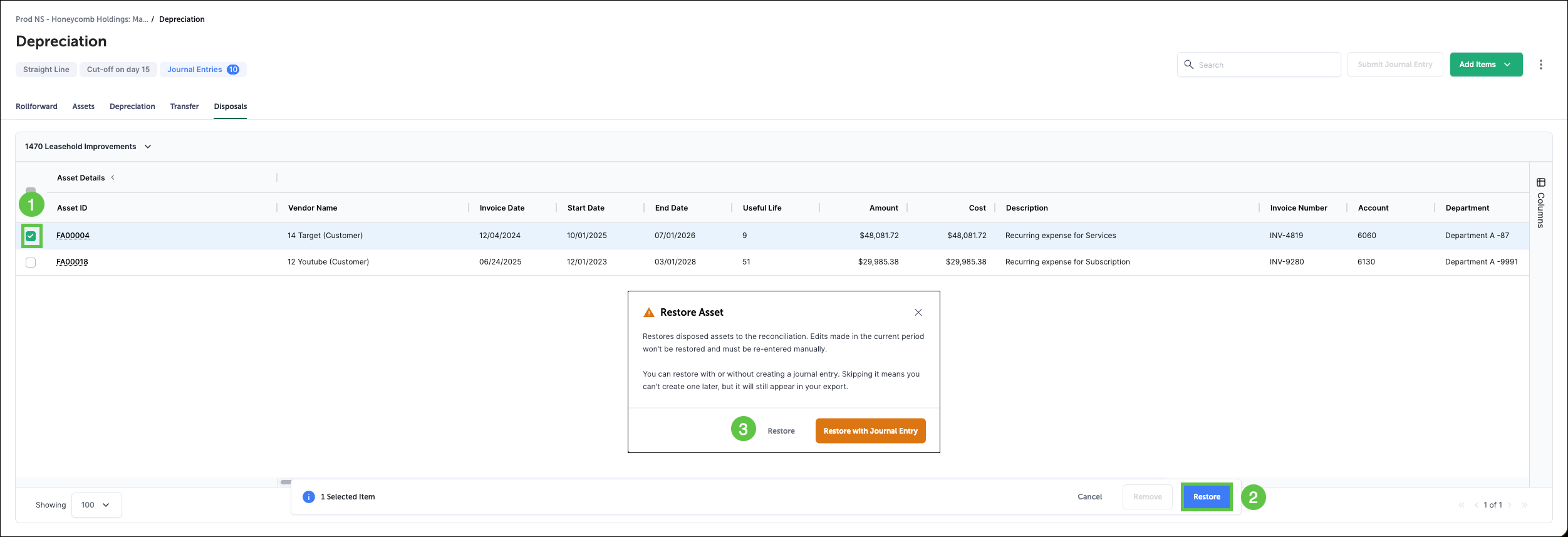Close the Restore Asset dialog
The width and height of the screenshot is (1568, 537).
click(918, 313)
